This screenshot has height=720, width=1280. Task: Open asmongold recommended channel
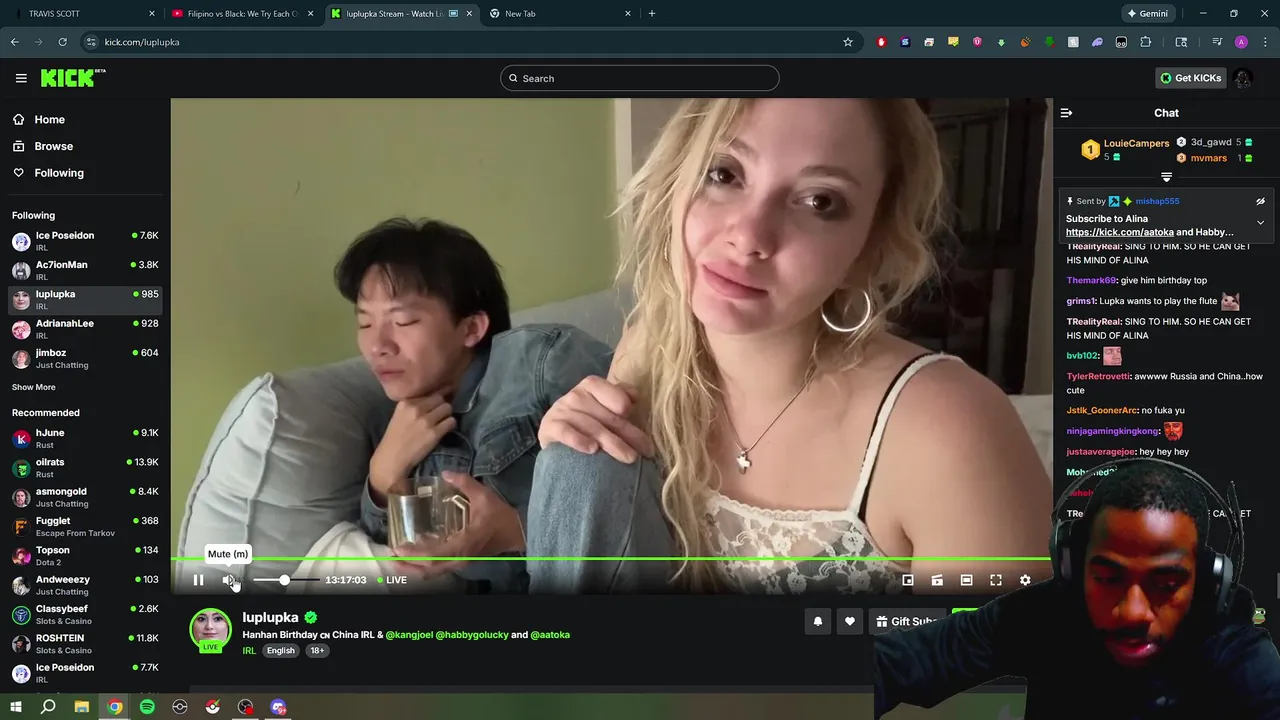pos(85,497)
